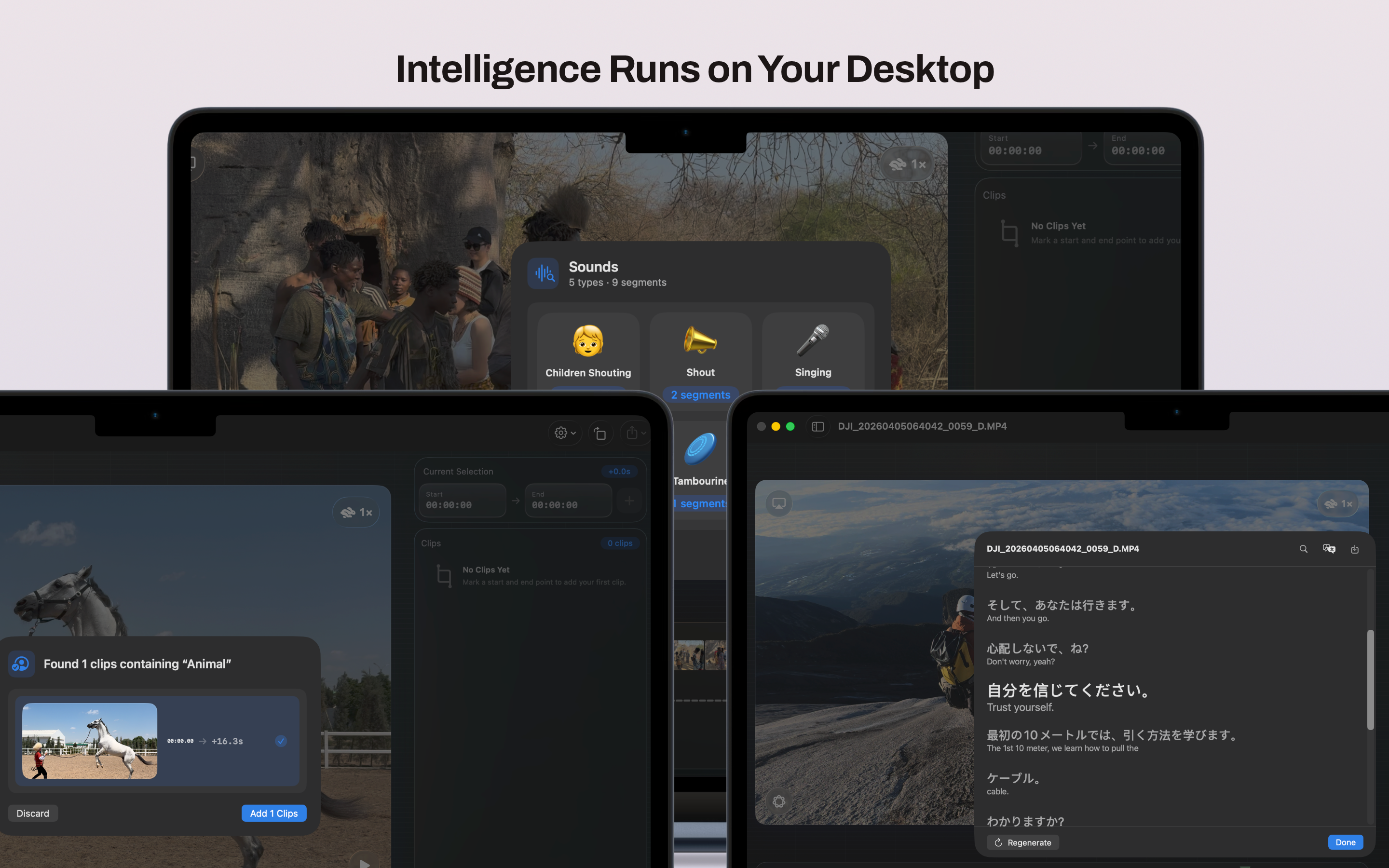Select transcript line "And then you go."
The height and width of the screenshot is (868, 1389).
tap(1018, 618)
